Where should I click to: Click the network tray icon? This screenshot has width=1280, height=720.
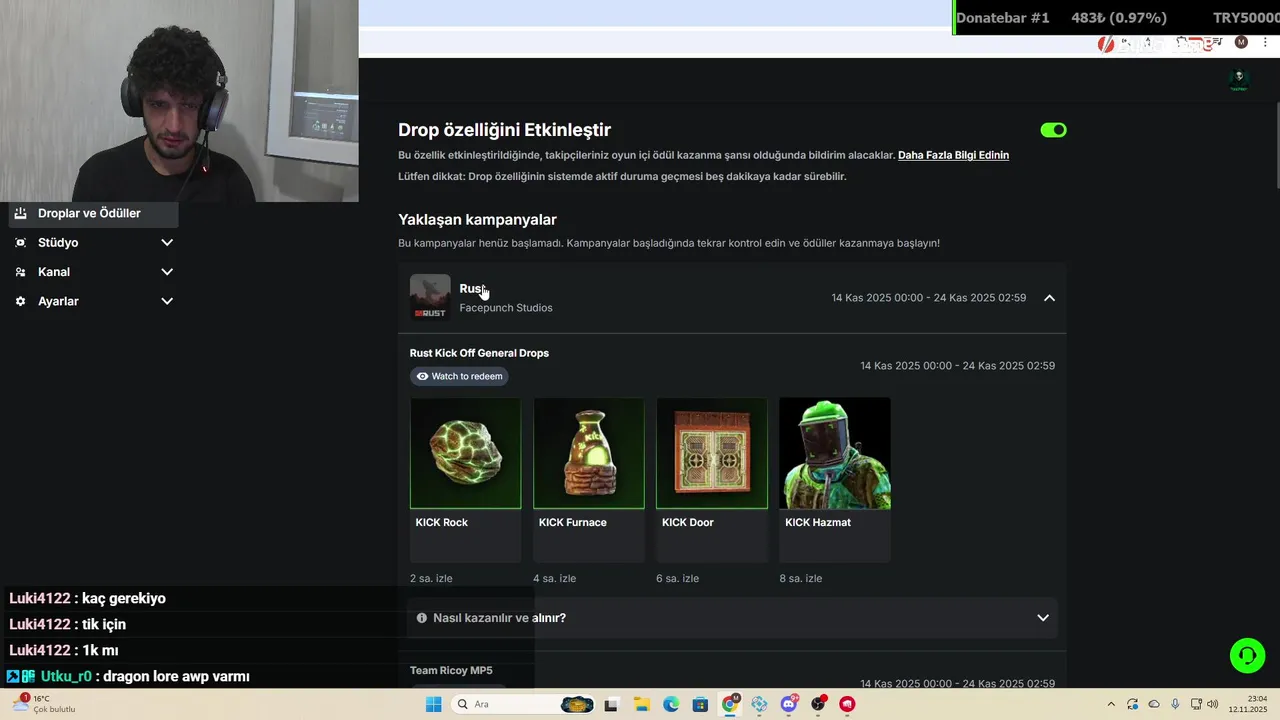click(1196, 704)
